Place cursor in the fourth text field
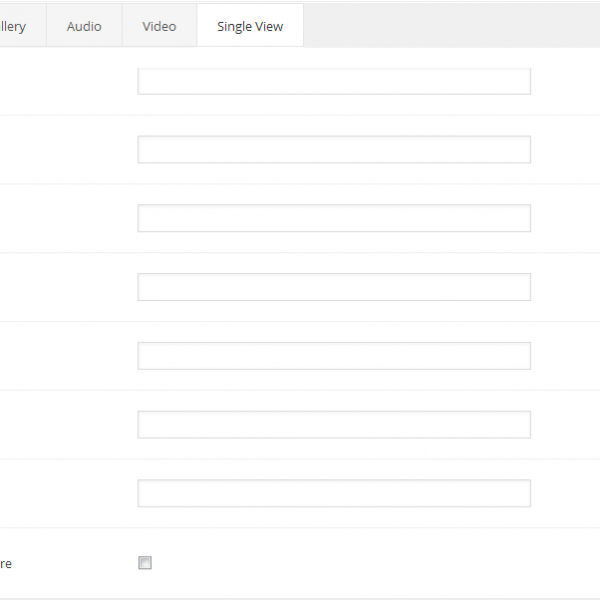 (x=334, y=287)
